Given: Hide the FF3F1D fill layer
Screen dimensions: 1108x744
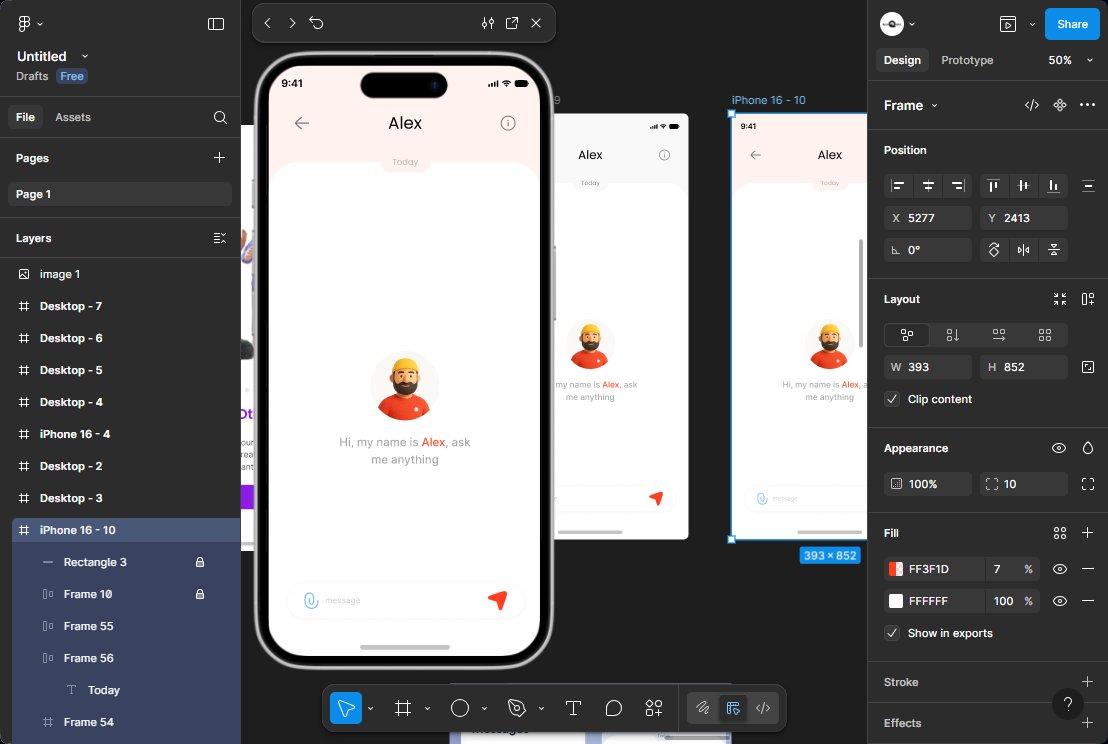Looking at the screenshot, I should tap(1060, 569).
